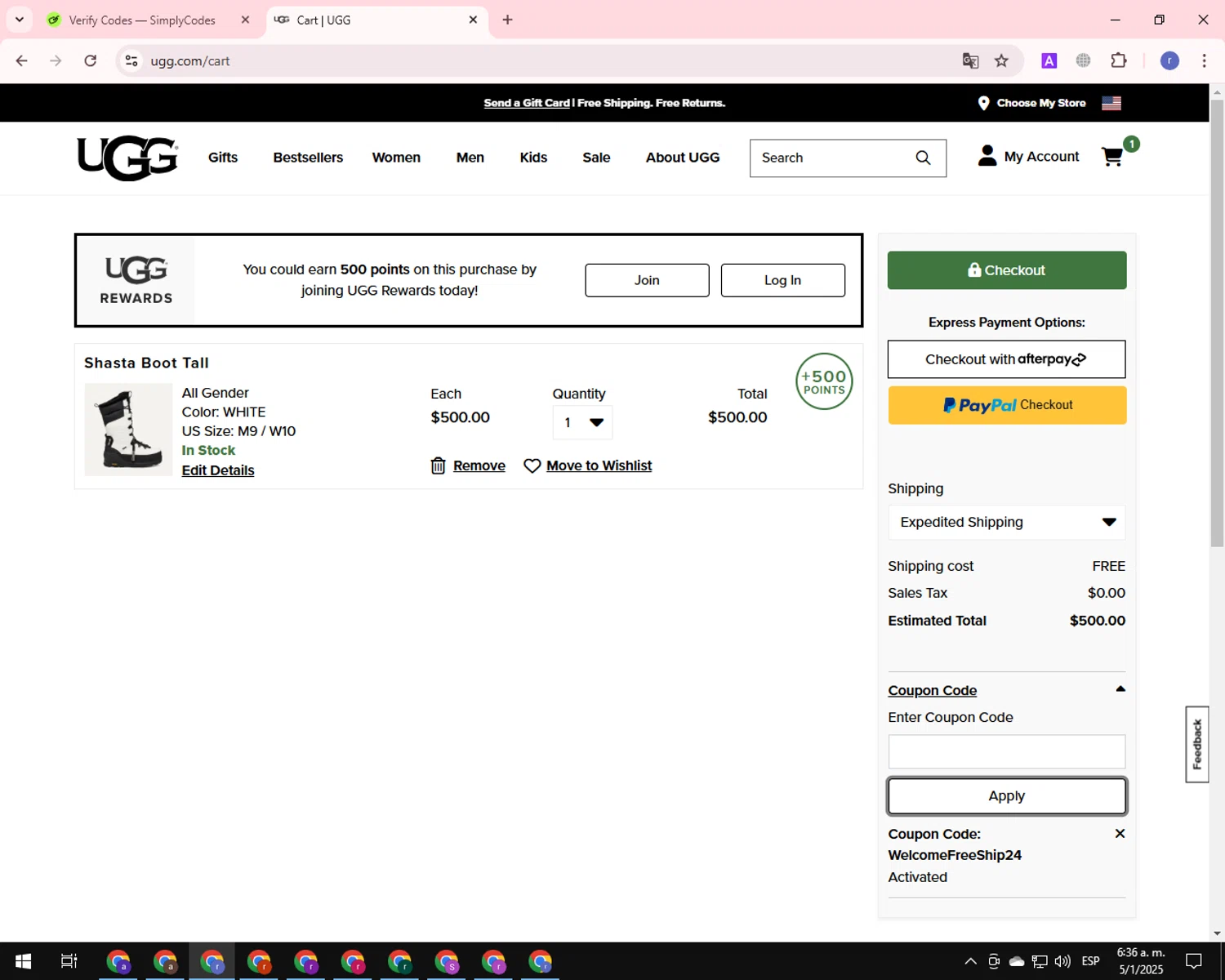Screen dimensions: 1225x980
Task: View site information icon in address bar
Action: (131, 60)
